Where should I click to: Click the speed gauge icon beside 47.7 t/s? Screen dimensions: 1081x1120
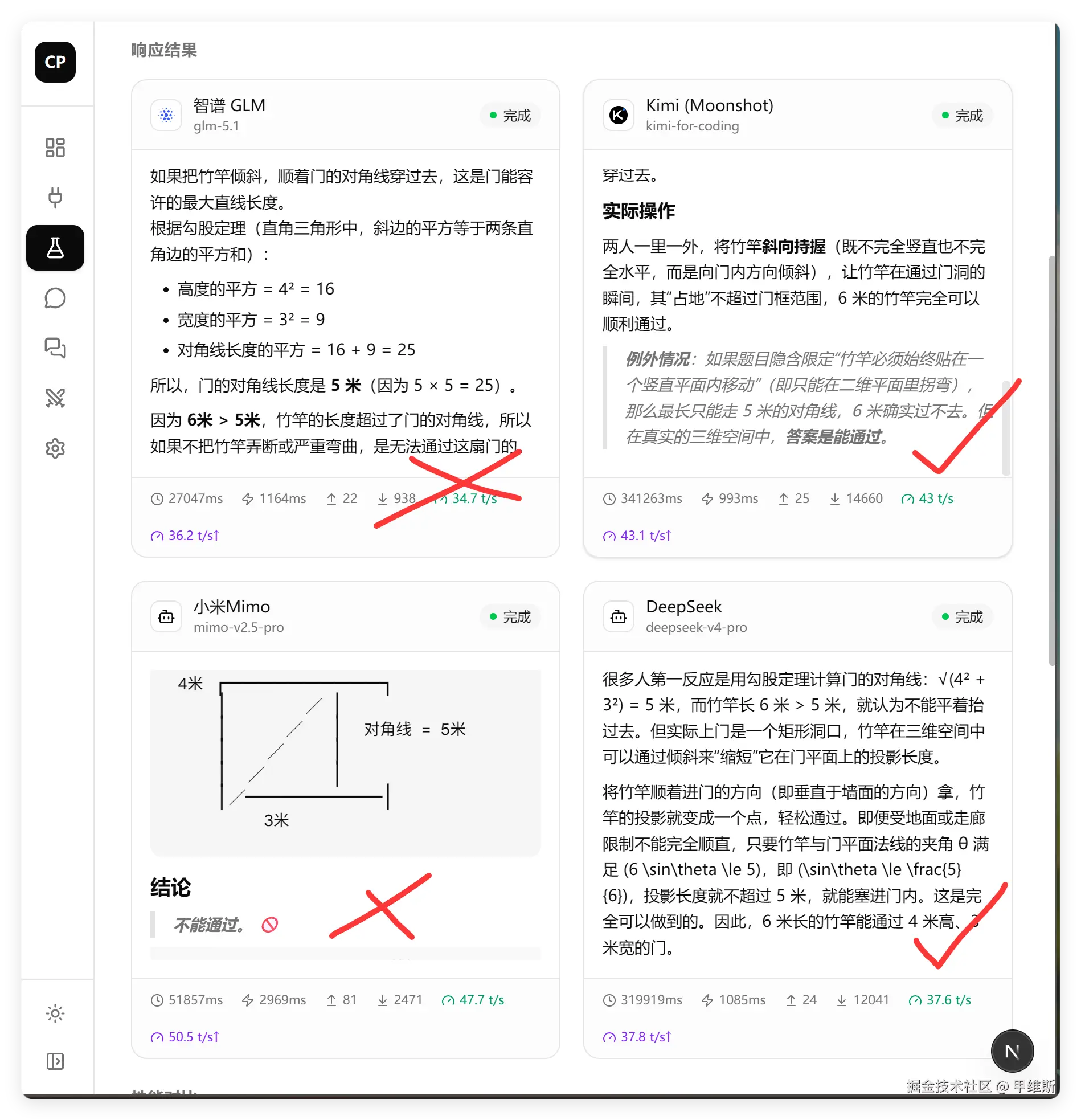448,1000
